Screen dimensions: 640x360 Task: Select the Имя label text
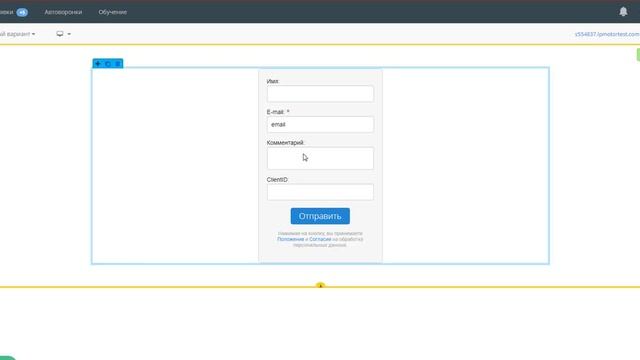[x=273, y=81]
